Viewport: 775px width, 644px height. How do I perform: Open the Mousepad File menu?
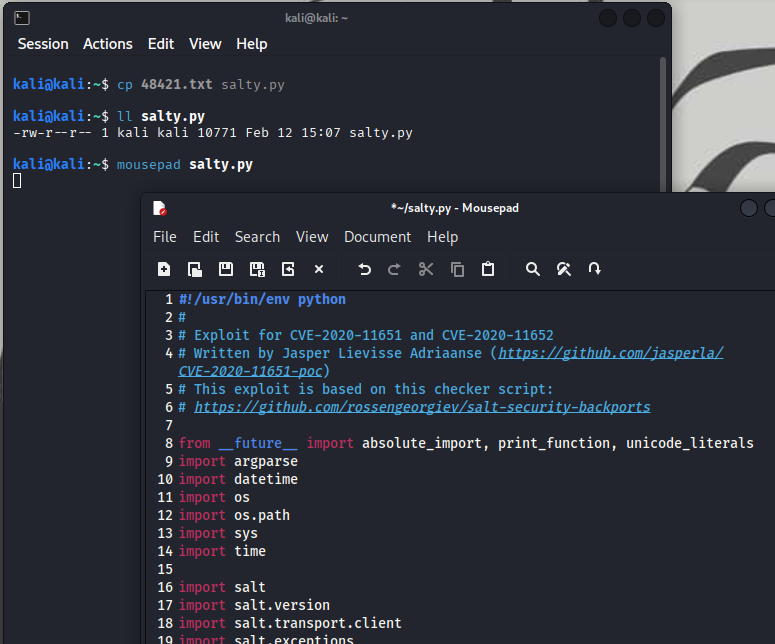pos(164,237)
